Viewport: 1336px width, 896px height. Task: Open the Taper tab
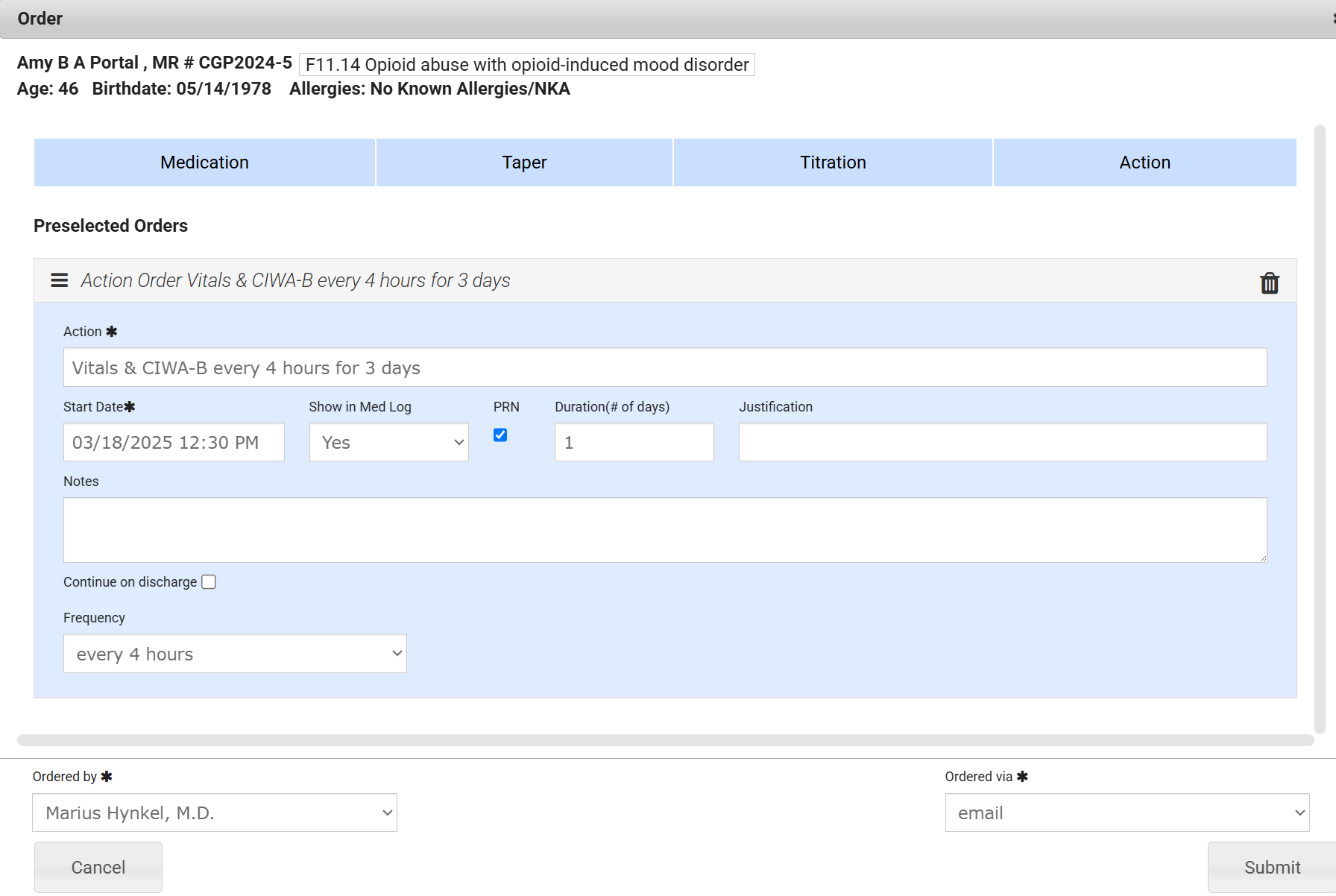pos(524,163)
